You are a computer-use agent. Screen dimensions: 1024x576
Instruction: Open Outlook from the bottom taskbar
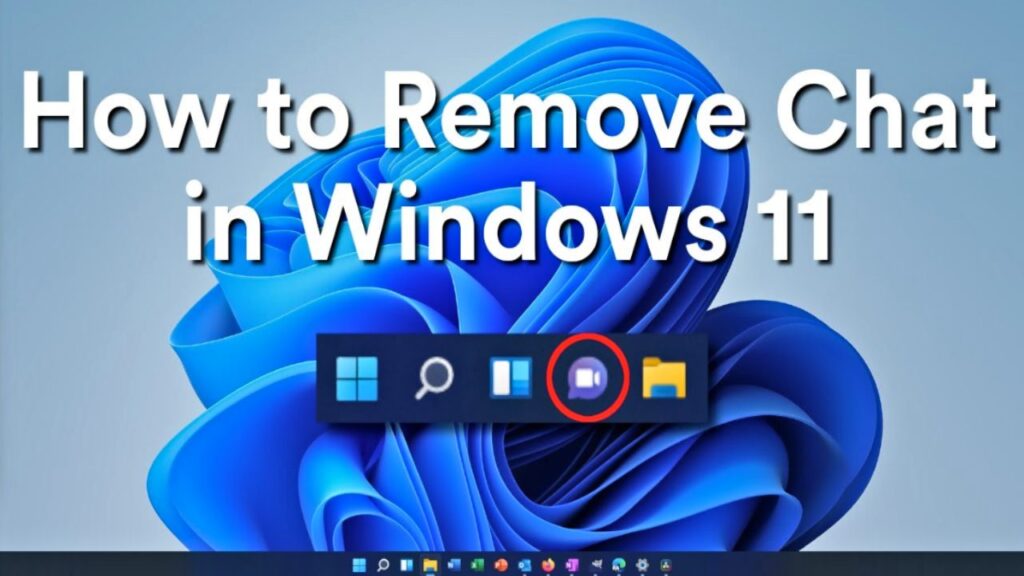pyautogui.click(x=524, y=563)
